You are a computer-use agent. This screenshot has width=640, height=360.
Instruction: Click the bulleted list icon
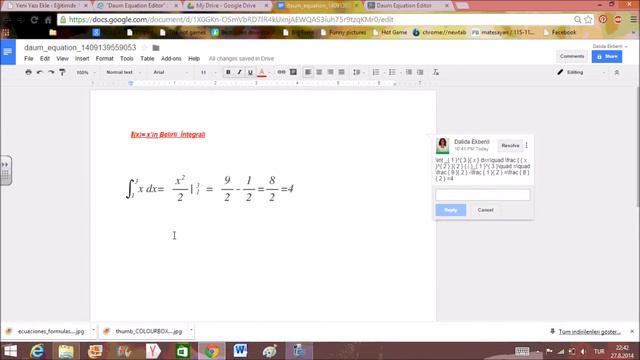click(392, 72)
